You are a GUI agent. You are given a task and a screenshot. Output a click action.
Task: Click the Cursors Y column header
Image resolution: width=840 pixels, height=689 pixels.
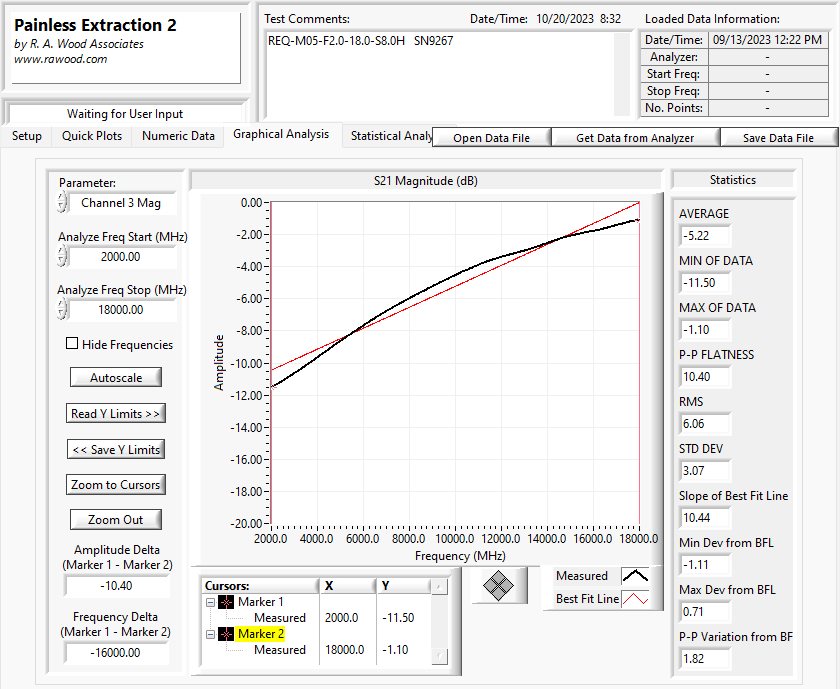click(x=403, y=586)
